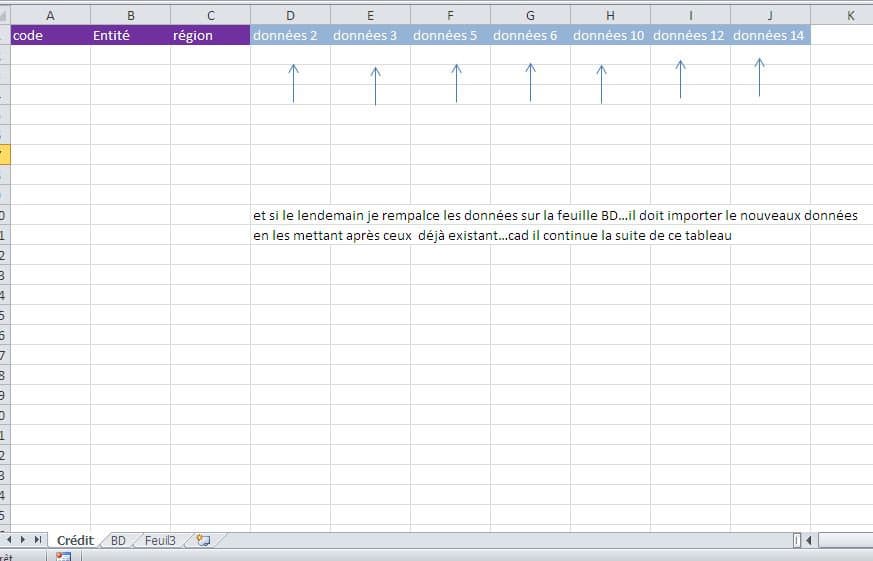Switch to the BD sheet tab
The image size is (873, 561).
click(118, 540)
